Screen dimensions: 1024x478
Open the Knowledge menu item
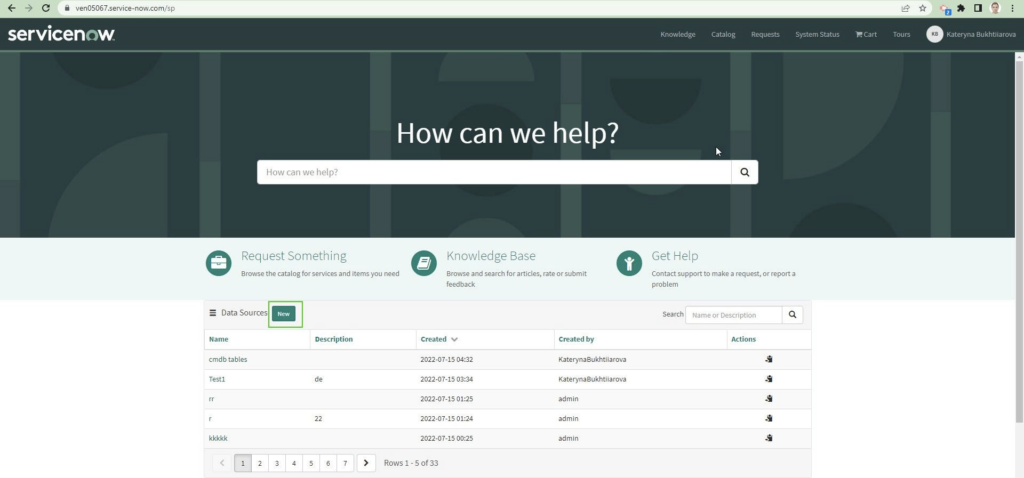(x=678, y=35)
